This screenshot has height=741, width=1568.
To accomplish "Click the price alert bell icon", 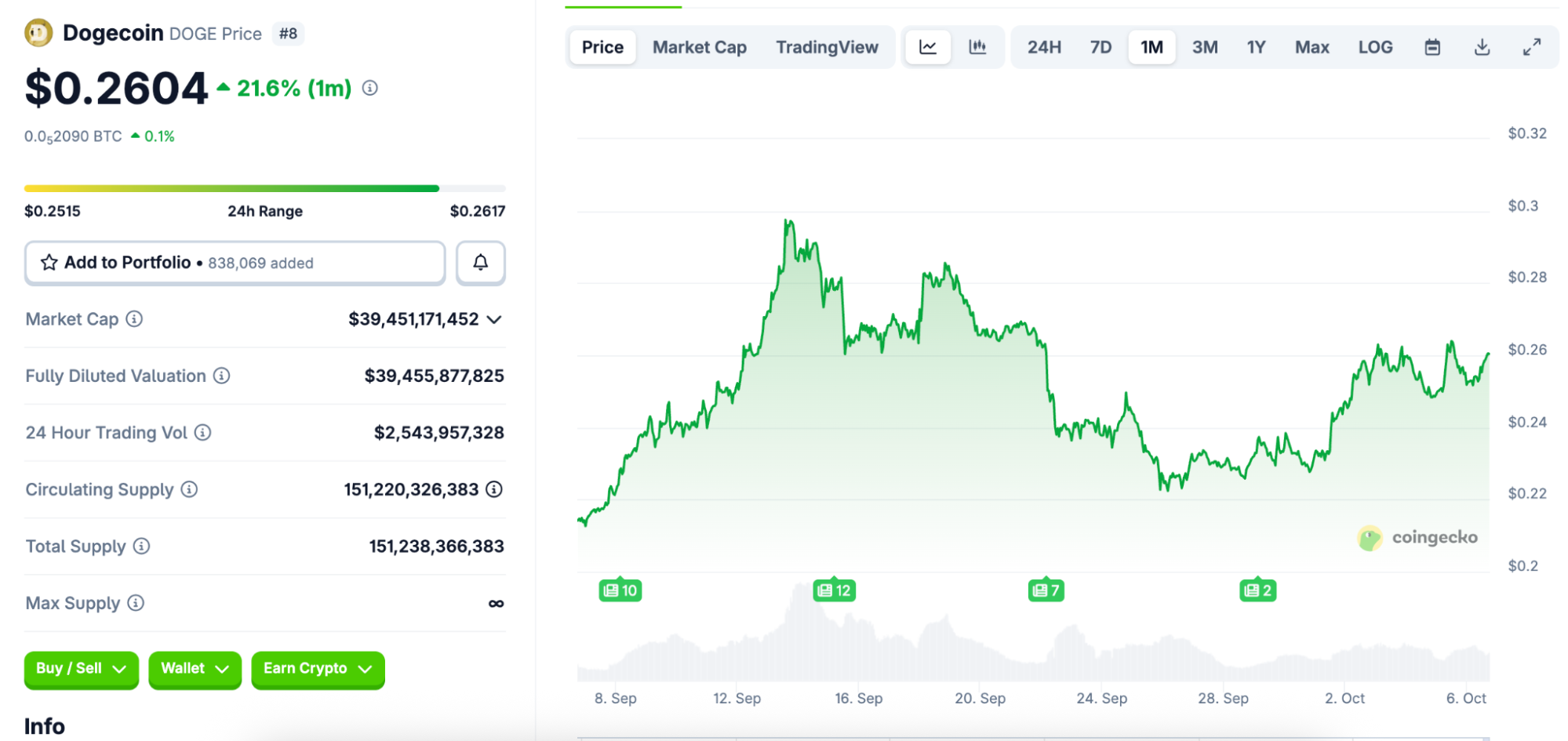I will click(x=480, y=263).
